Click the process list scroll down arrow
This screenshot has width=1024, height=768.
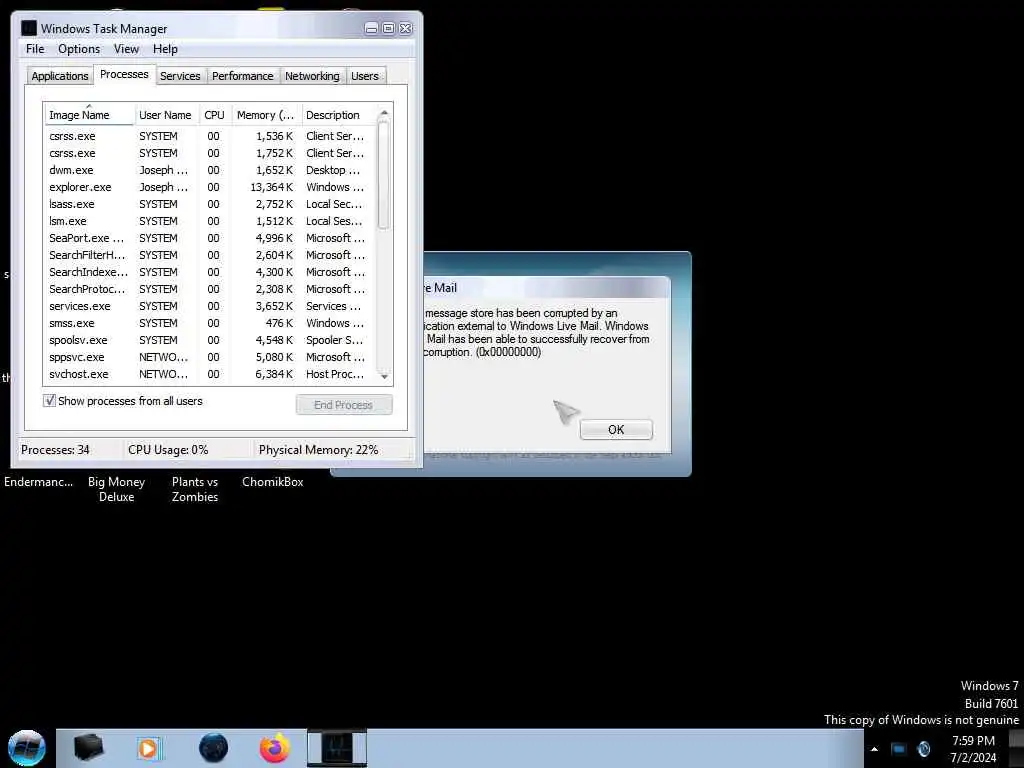pos(384,376)
